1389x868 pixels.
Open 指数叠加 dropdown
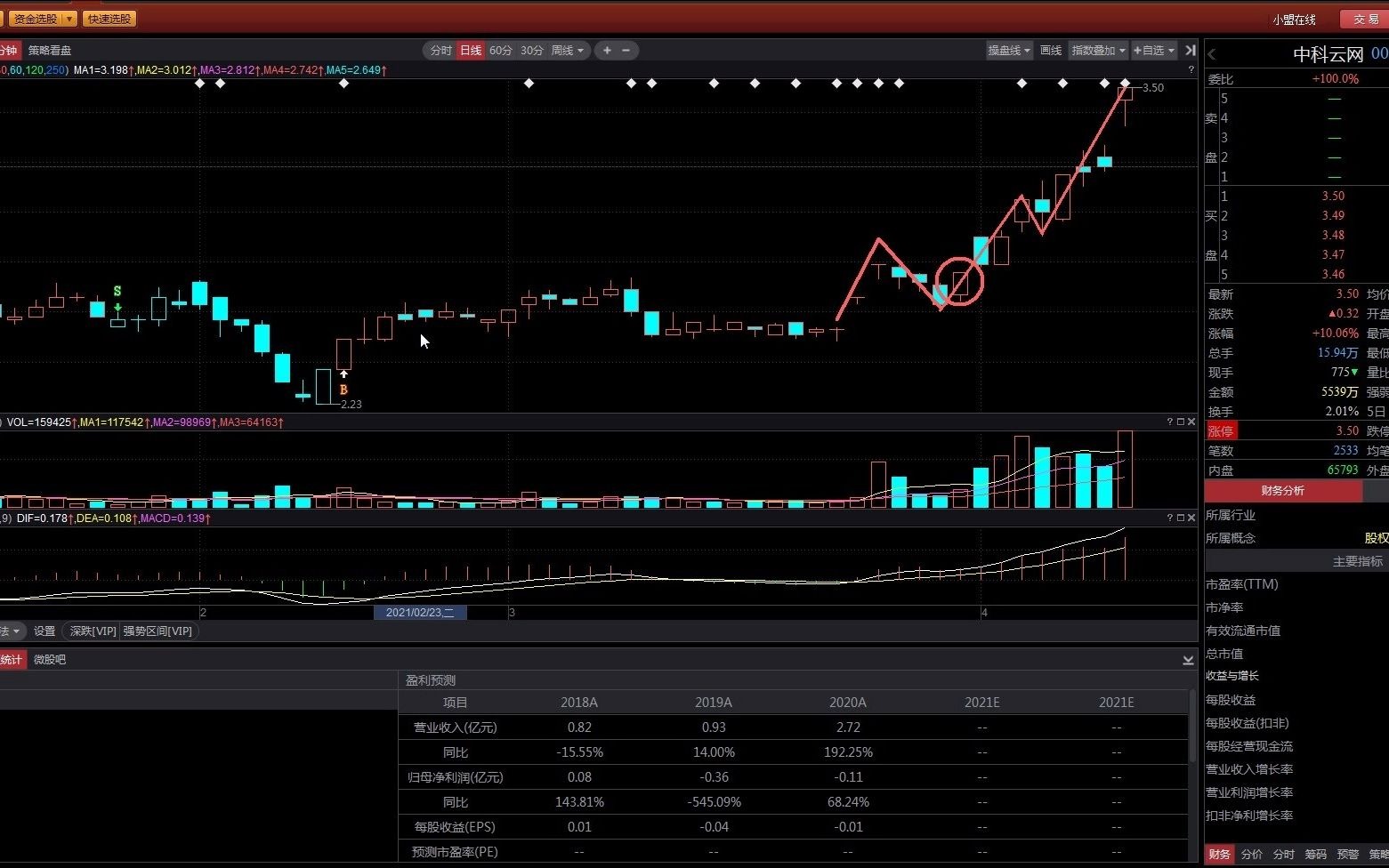click(1099, 51)
